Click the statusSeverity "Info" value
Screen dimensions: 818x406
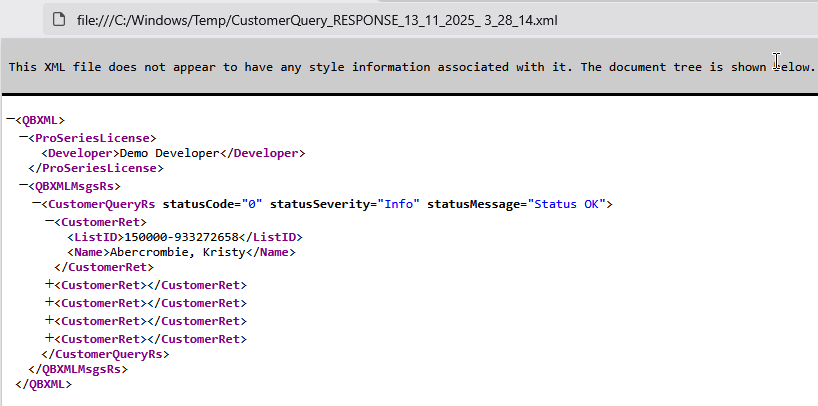(x=400, y=204)
